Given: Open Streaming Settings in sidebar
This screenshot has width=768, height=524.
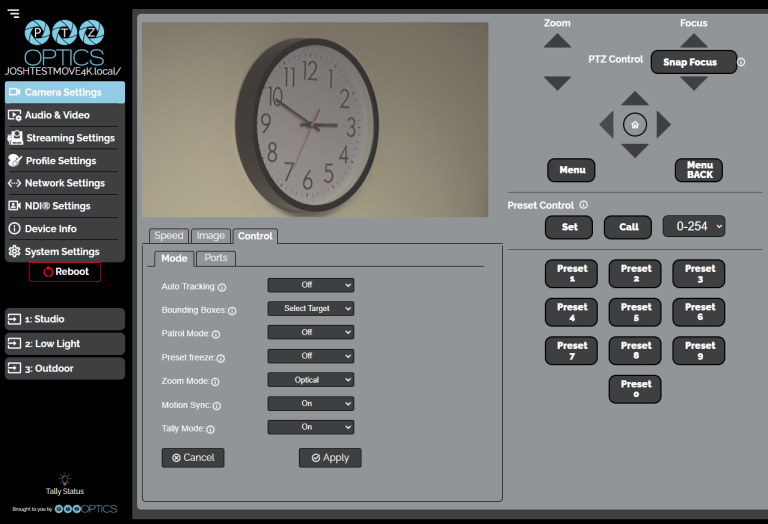Looking at the screenshot, I should (64, 138).
